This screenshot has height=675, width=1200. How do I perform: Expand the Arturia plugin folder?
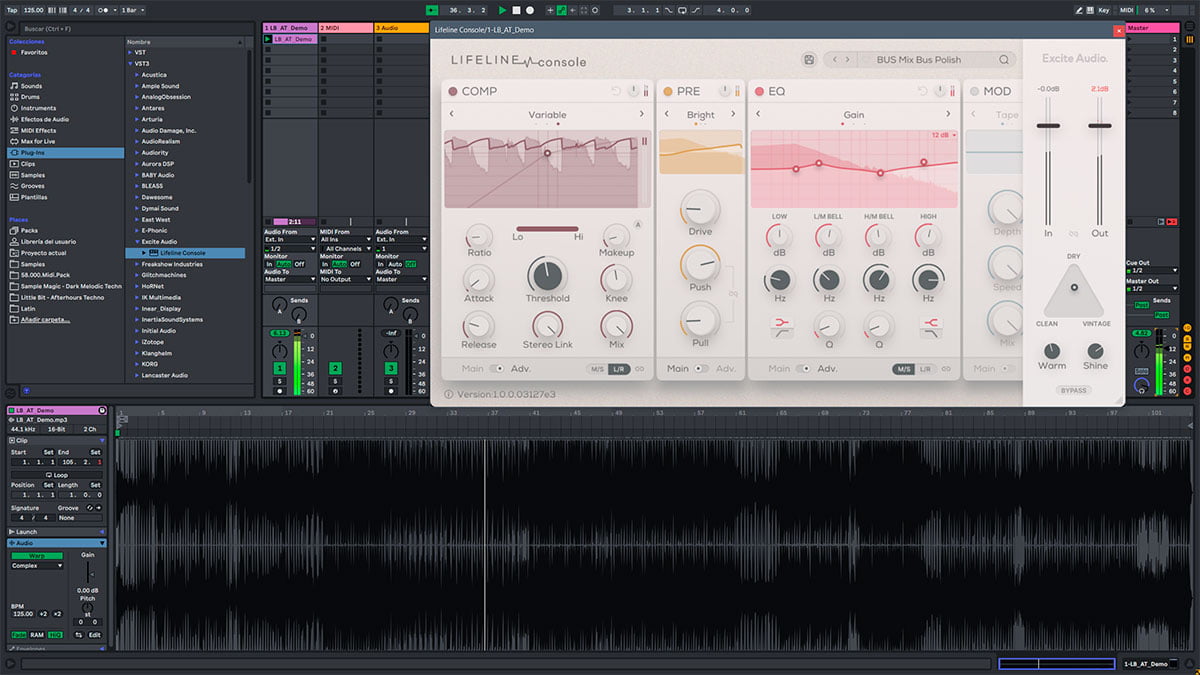[x=135, y=119]
